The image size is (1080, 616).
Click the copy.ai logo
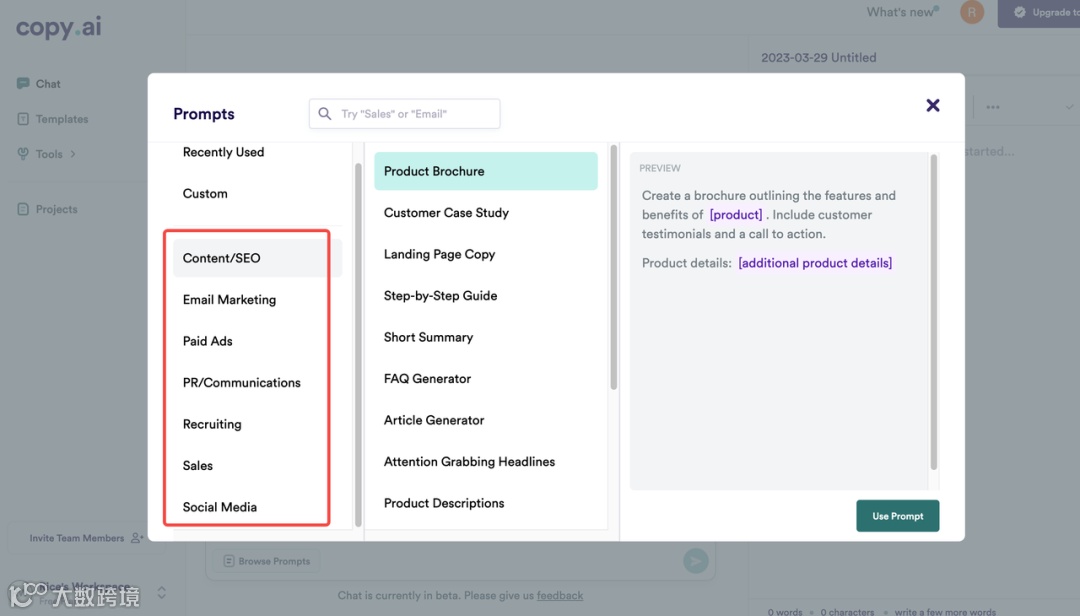point(59,27)
